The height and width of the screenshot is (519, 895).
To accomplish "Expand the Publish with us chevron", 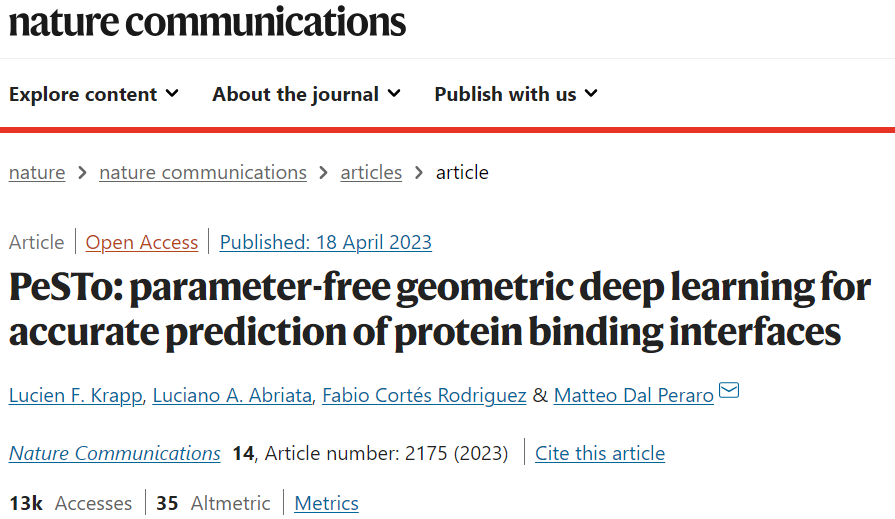I will point(591,93).
